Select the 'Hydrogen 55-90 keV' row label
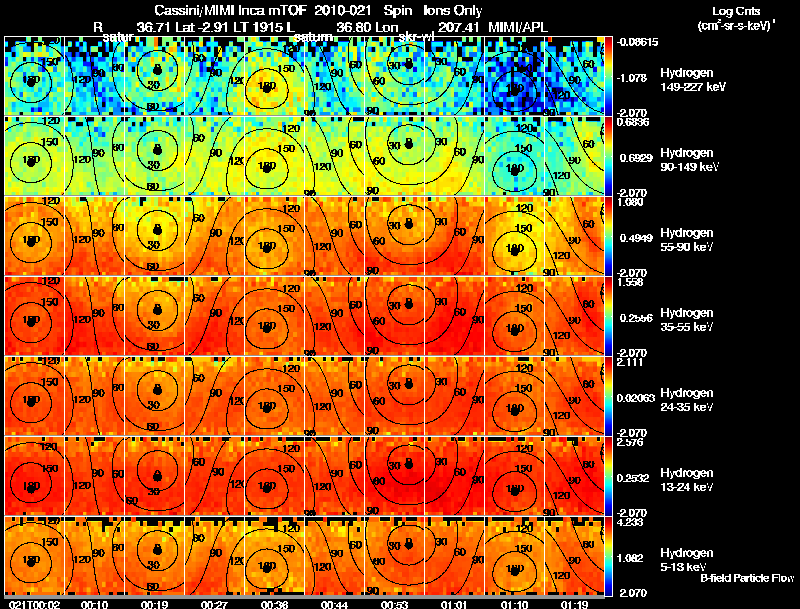This screenshot has height=609, width=800. [687, 240]
